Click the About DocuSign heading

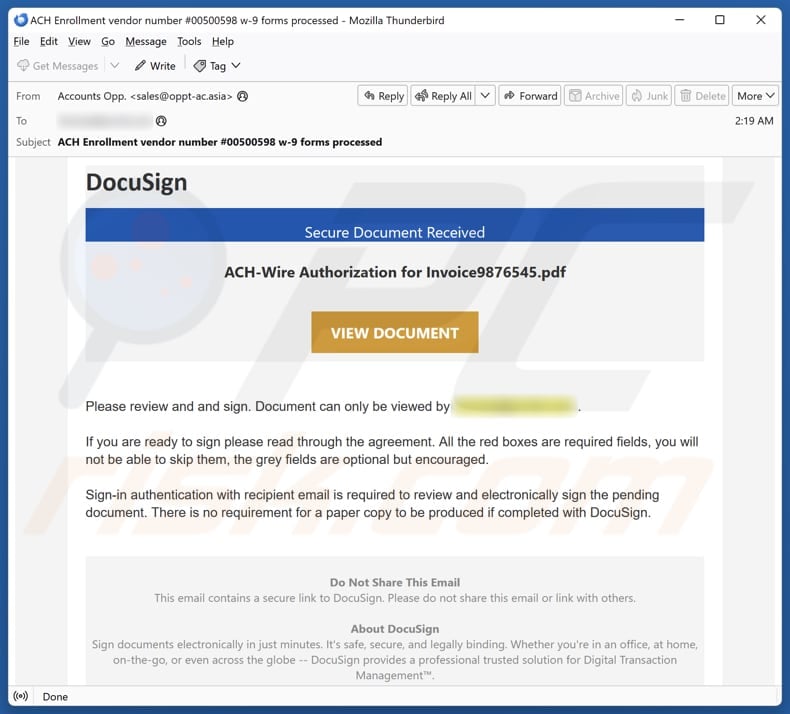(x=394, y=629)
